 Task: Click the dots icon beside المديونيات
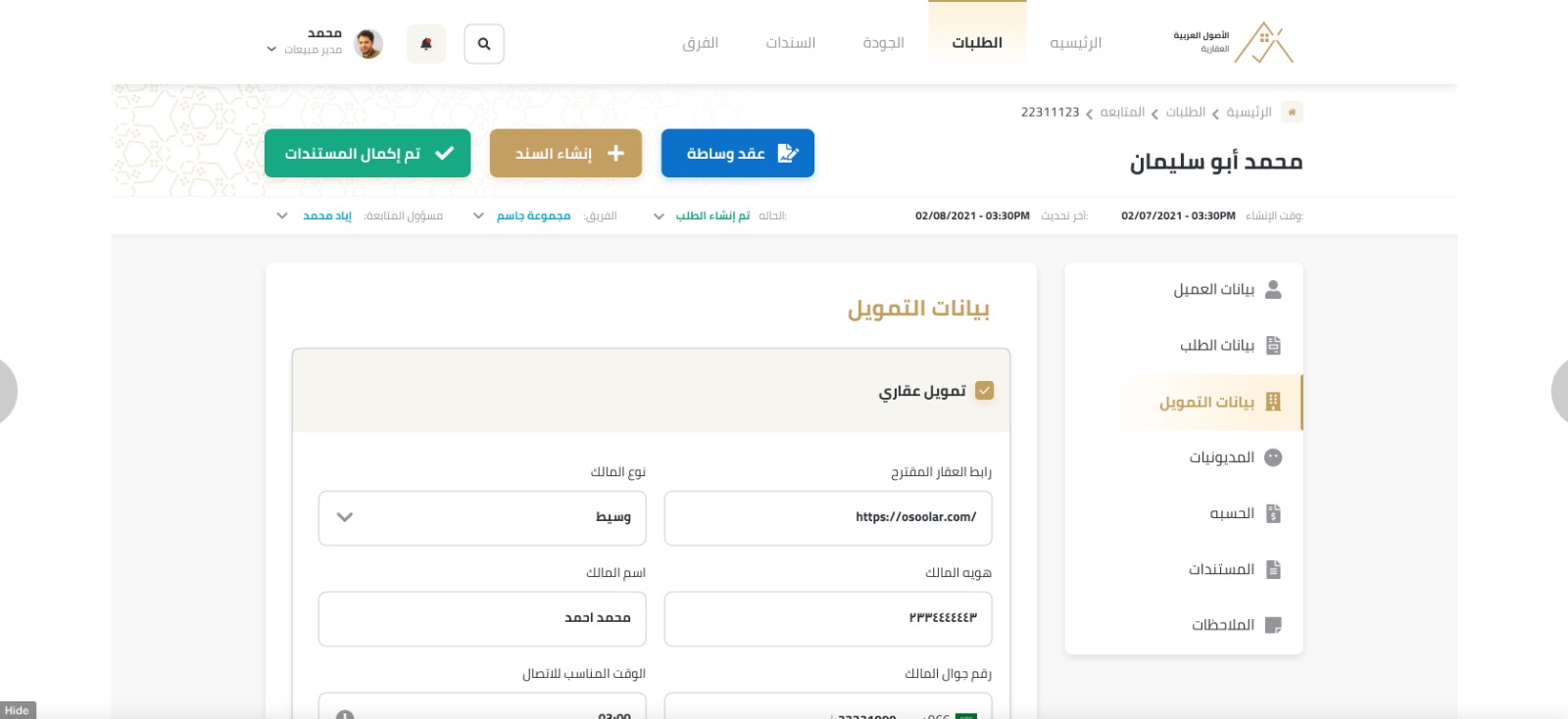1273,457
